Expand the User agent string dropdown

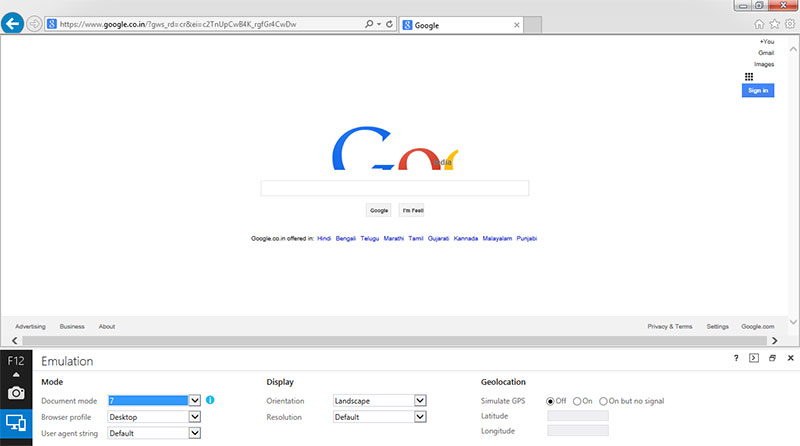tap(194, 433)
